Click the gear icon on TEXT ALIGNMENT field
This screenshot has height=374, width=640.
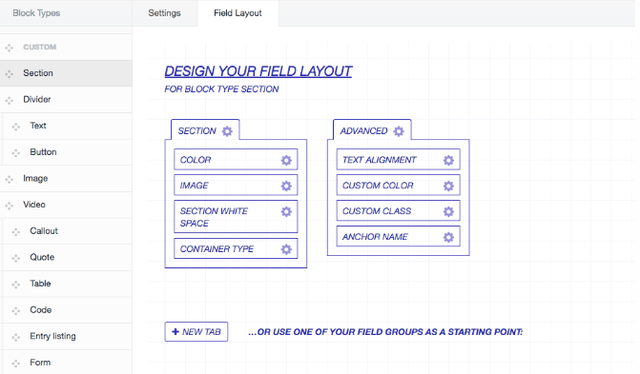449,160
